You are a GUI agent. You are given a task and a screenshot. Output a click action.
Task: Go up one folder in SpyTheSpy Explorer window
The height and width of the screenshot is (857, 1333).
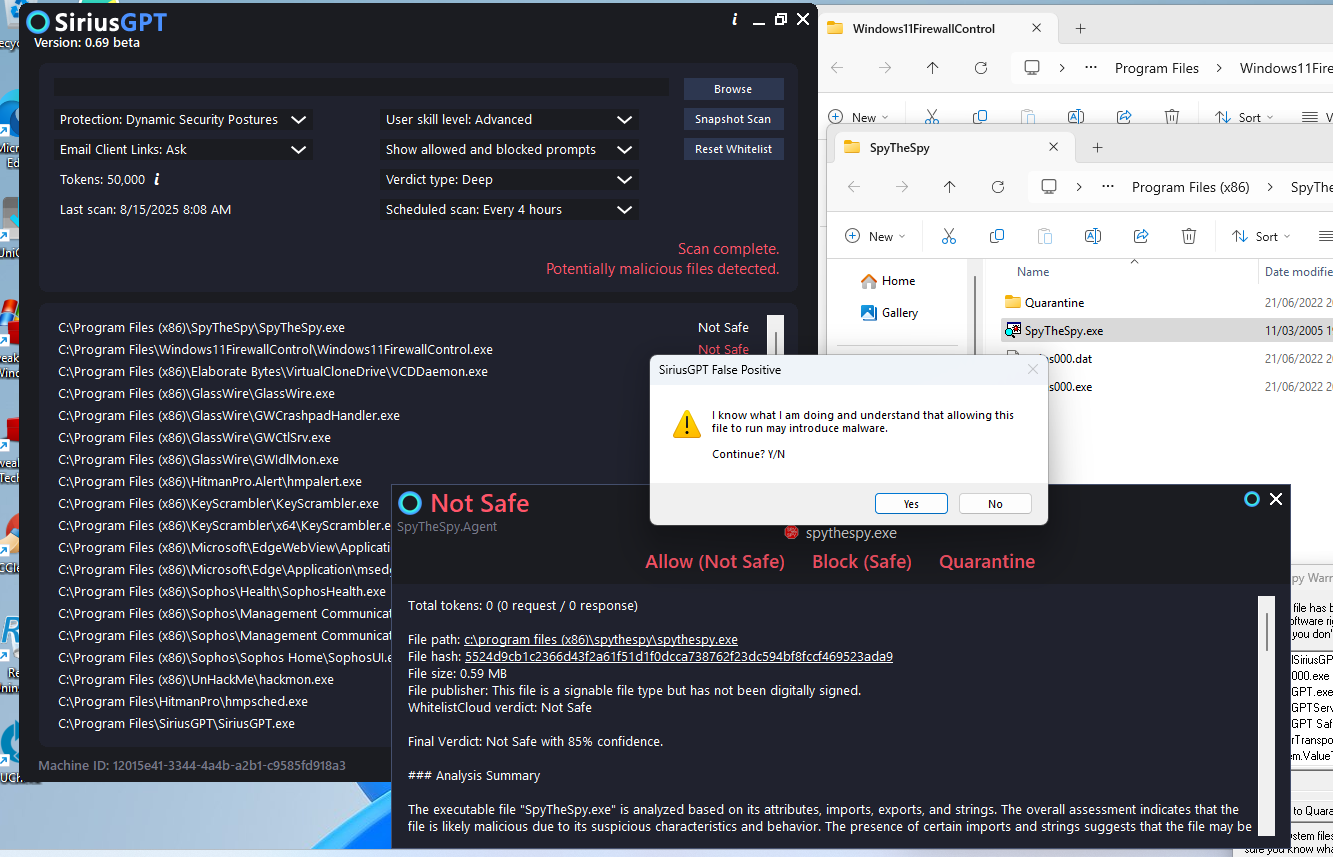click(950, 187)
